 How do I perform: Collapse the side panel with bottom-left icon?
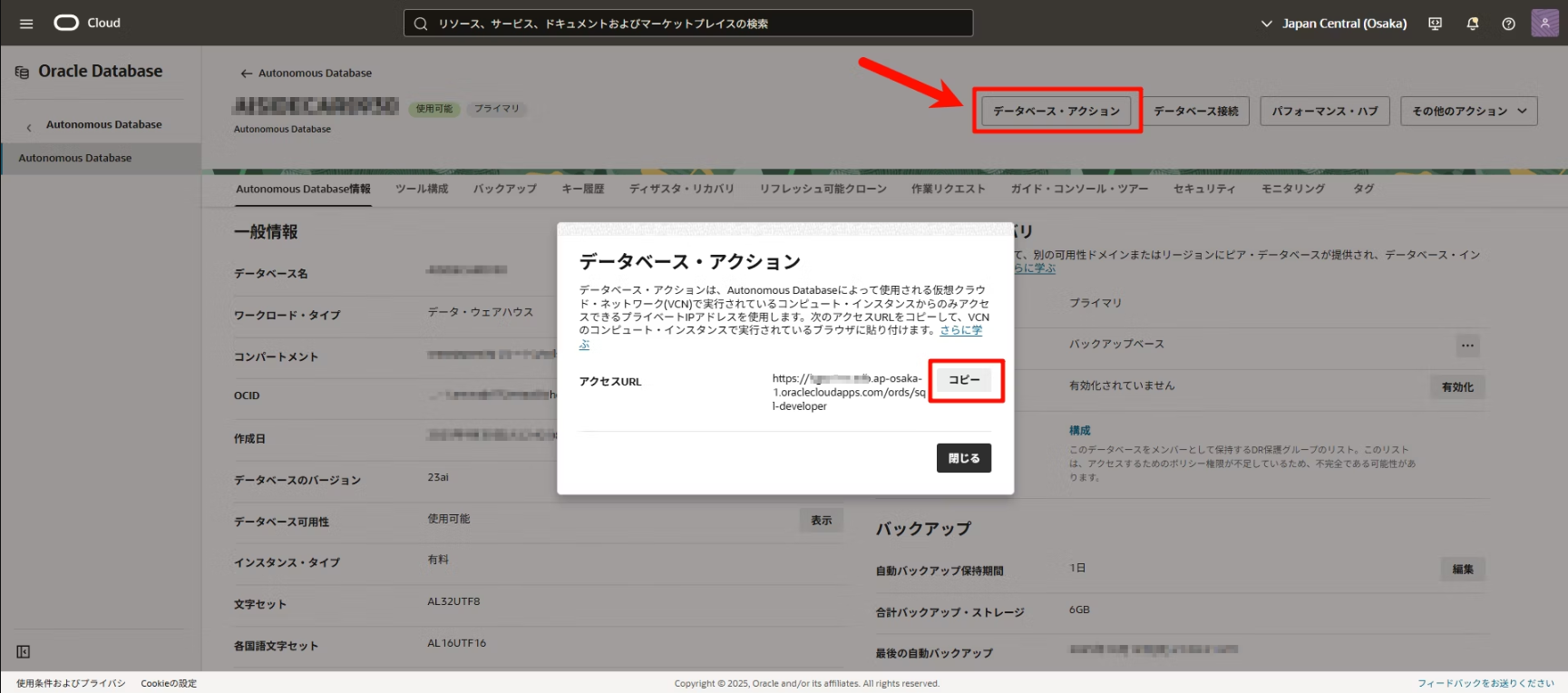(24, 651)
